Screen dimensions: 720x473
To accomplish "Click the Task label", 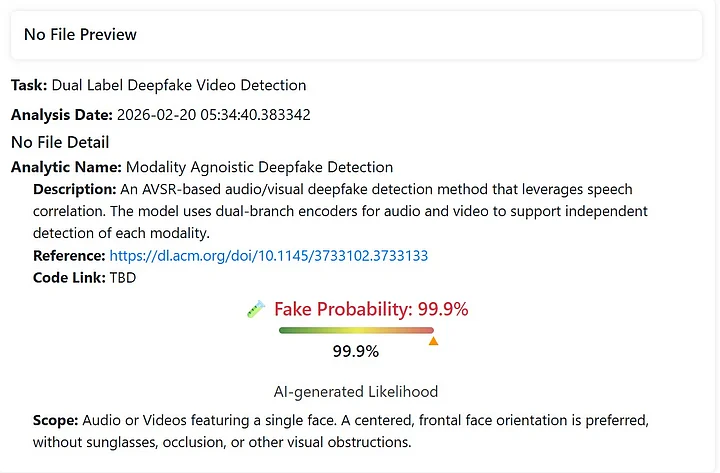I will [29, 85].
